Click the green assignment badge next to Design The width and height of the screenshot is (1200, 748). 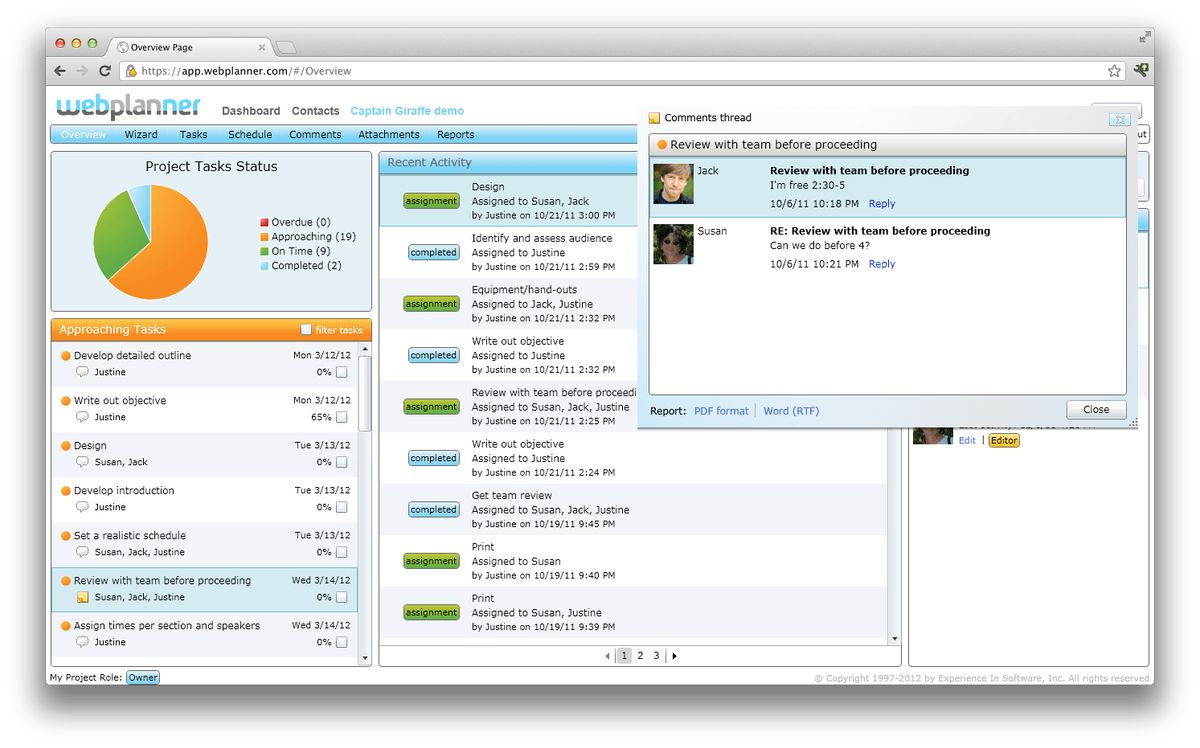[431, 200]
